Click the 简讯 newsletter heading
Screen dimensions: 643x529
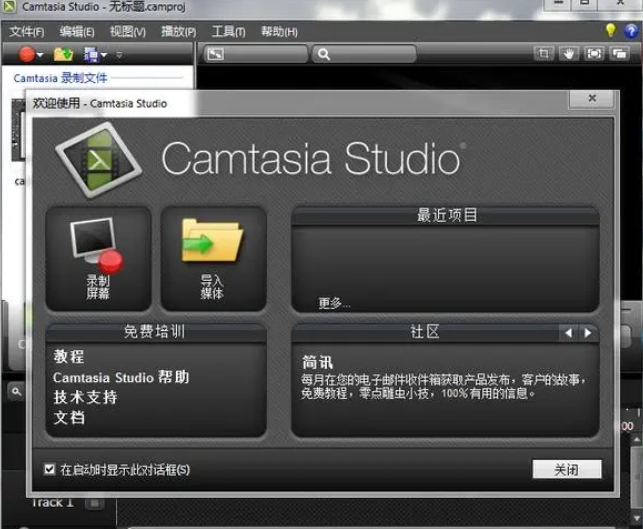coord(317,363)
